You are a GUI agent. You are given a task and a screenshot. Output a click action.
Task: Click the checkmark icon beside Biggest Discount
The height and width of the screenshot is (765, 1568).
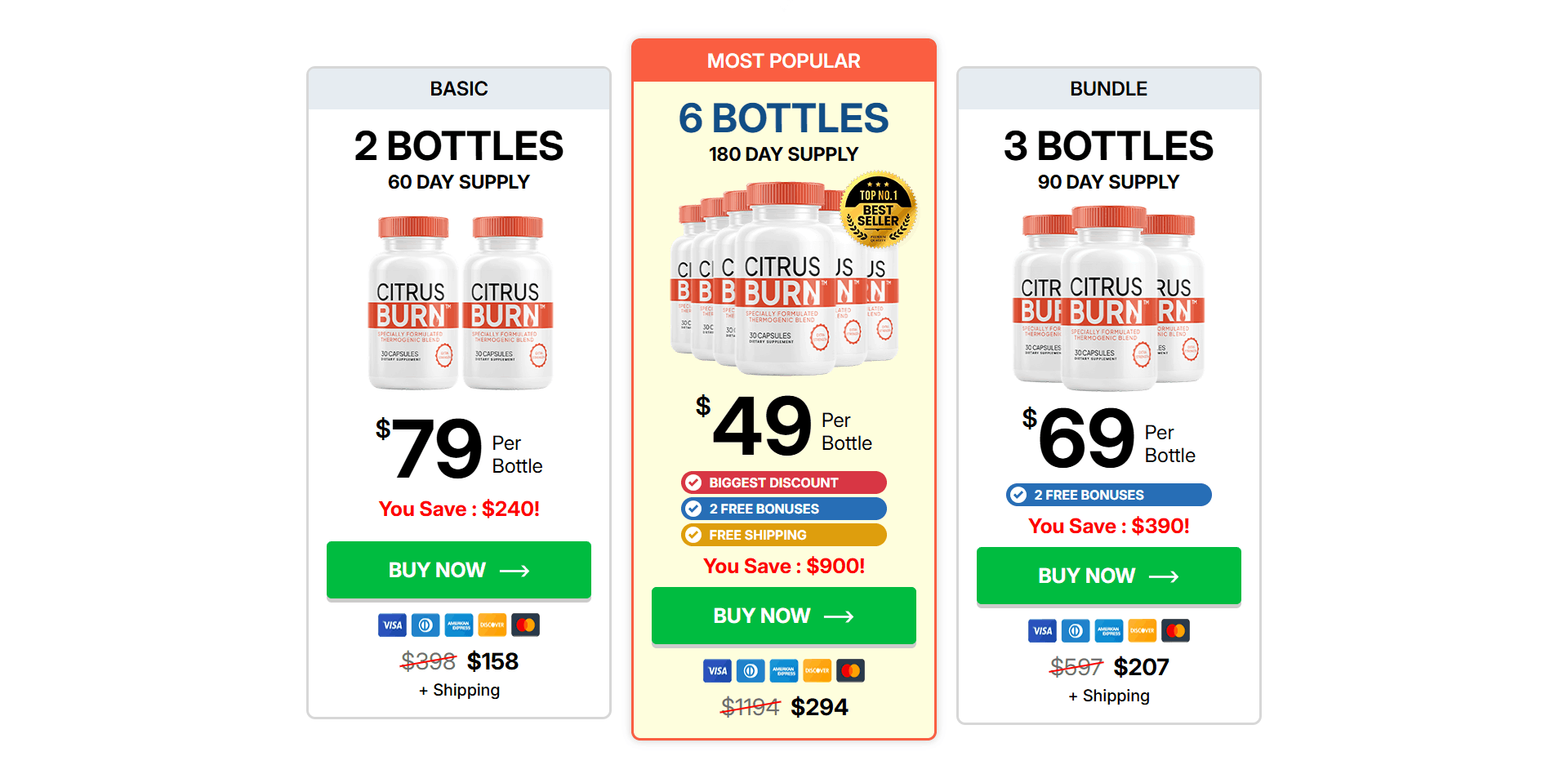(693, 483)
